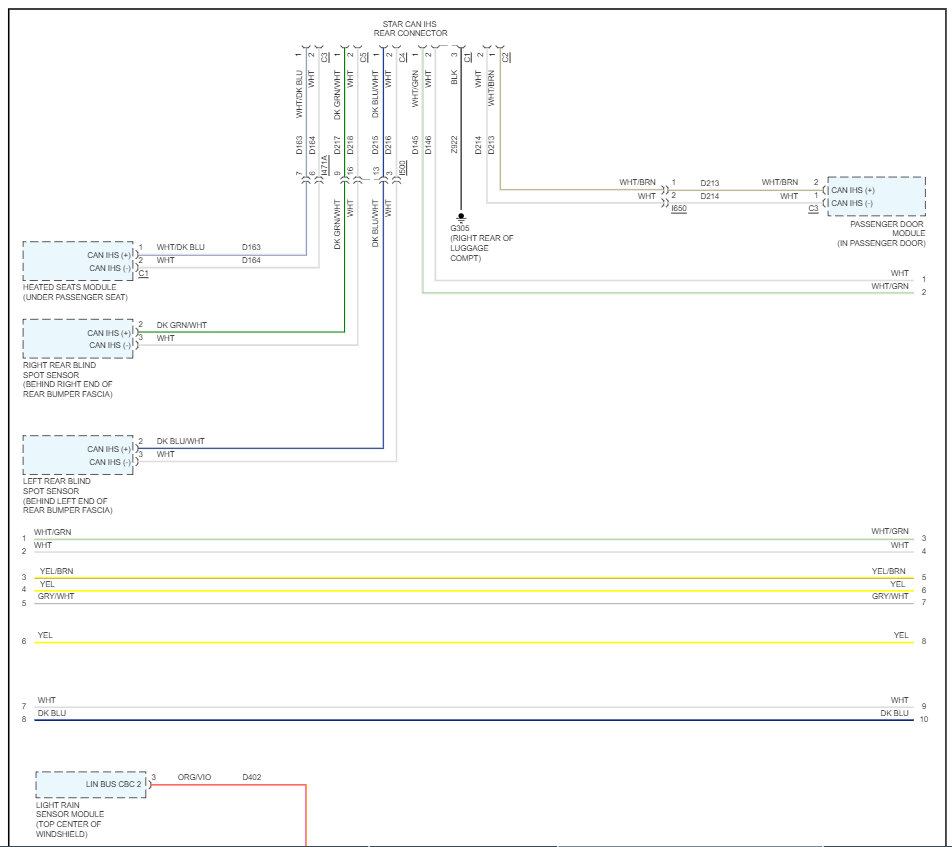Select the LIN BUS CBC 2 module box
The height and width of the screenshot is (847, 952).
coord(91,784)
